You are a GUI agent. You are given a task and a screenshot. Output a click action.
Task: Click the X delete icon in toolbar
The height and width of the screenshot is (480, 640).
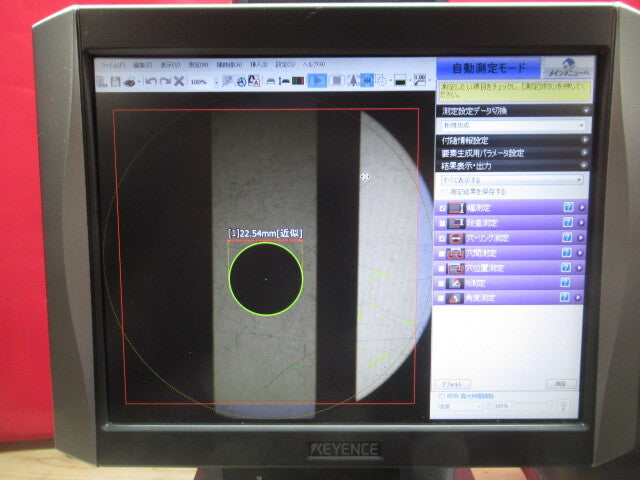pyautogui.click(x=179, y=81)
